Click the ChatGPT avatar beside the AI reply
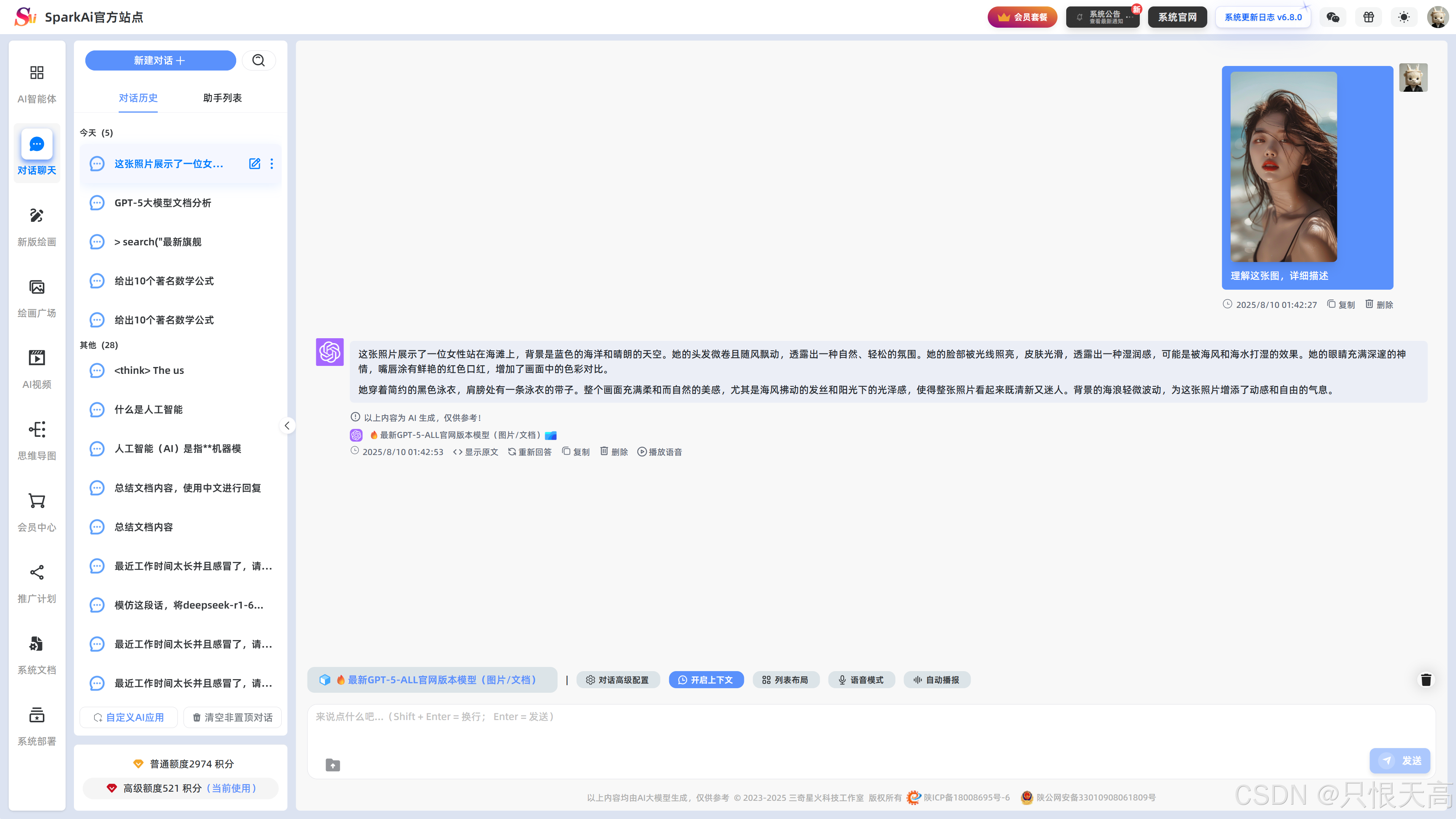The width and height of the screenshot is (1456, 819). point(329,352)
